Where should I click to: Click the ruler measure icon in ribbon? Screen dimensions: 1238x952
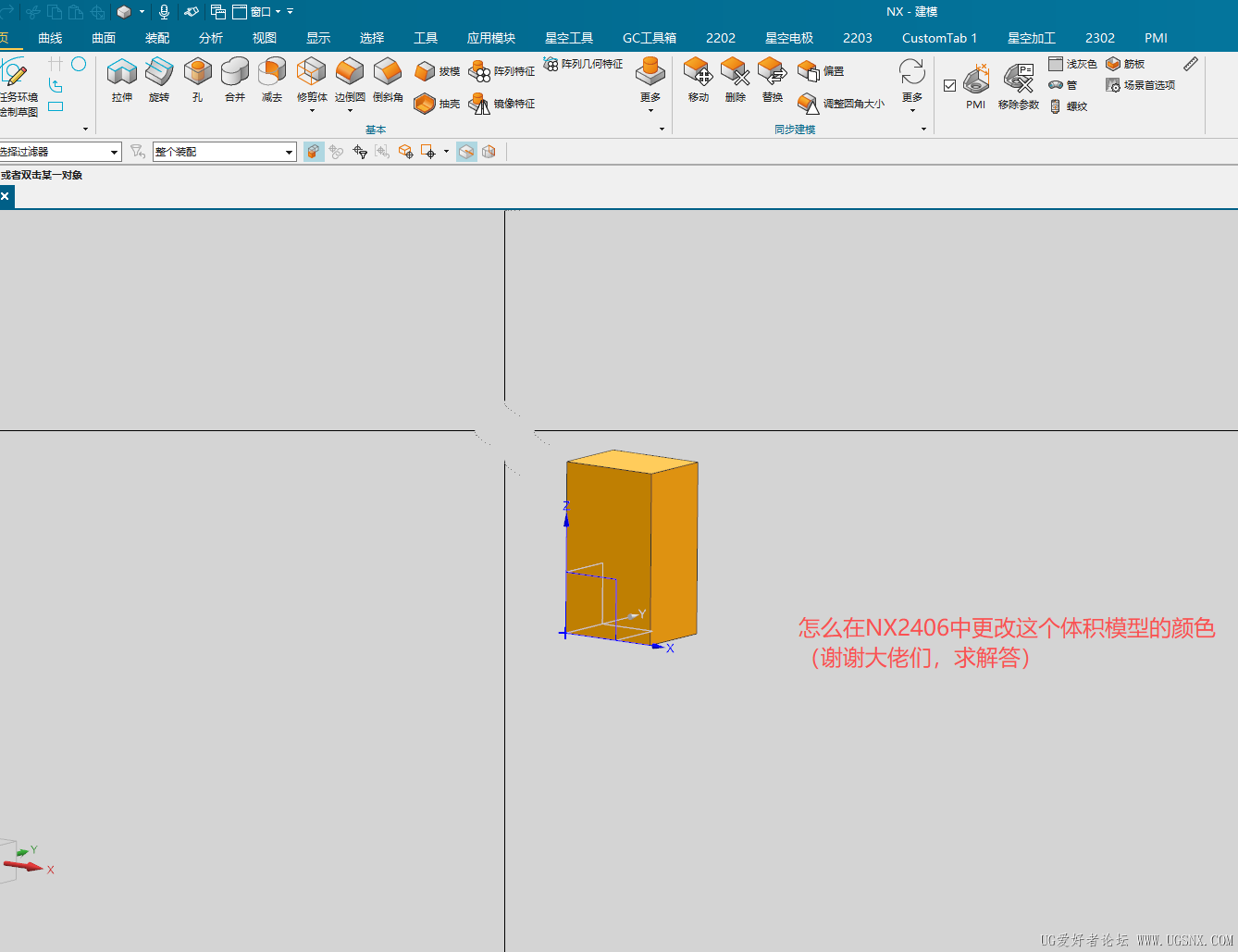1191,64
